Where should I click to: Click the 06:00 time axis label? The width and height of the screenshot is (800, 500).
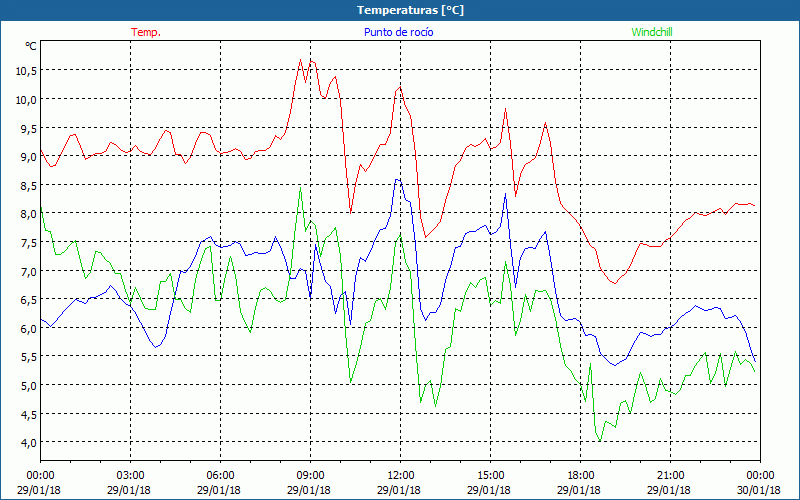coord(220,476)
